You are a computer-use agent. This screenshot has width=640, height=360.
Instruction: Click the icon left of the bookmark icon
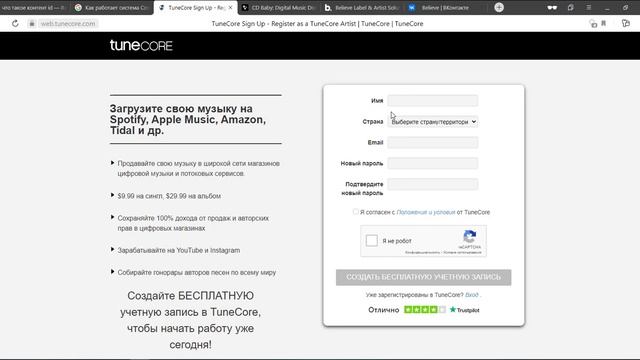[593, 24]
